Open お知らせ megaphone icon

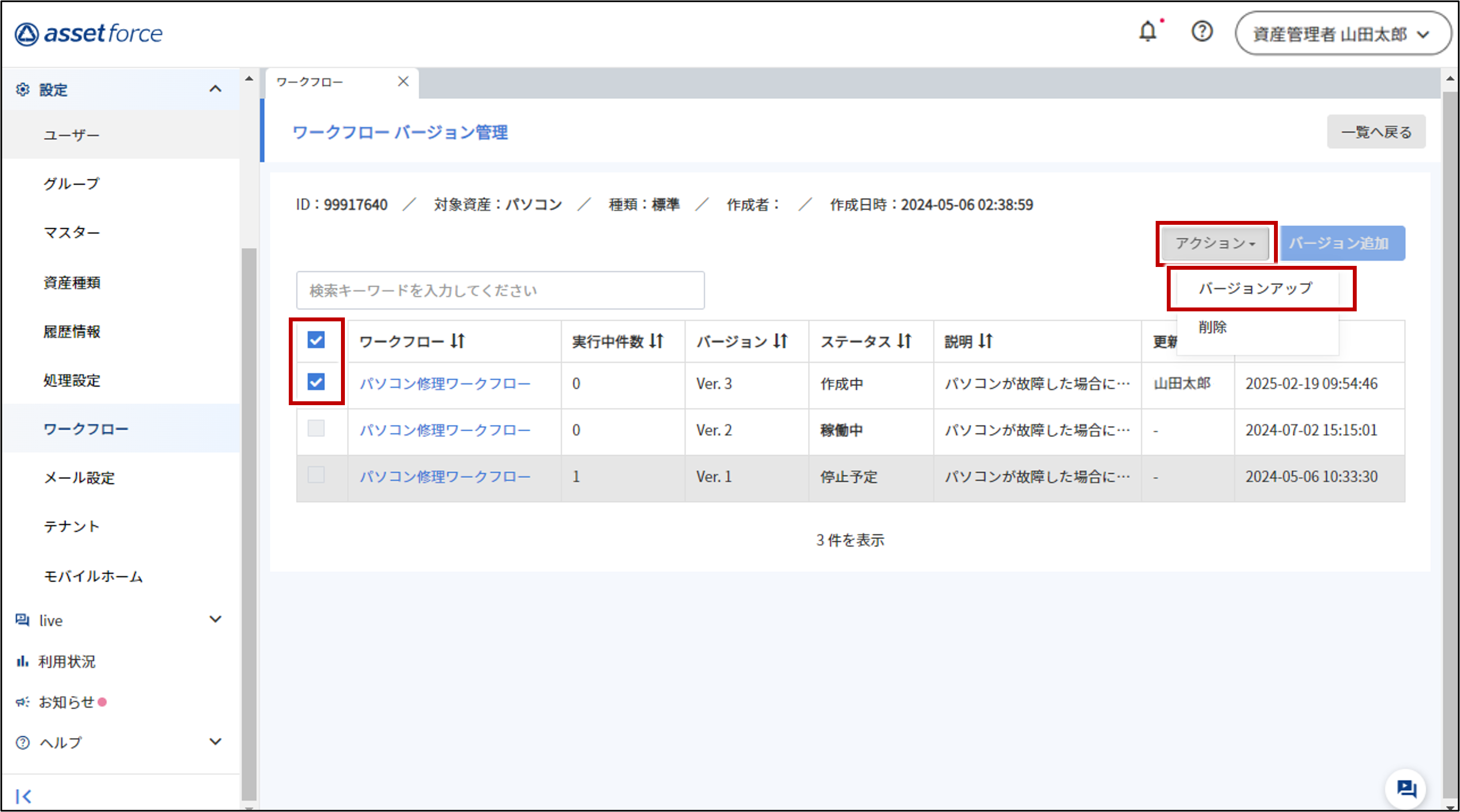(23, 702)
